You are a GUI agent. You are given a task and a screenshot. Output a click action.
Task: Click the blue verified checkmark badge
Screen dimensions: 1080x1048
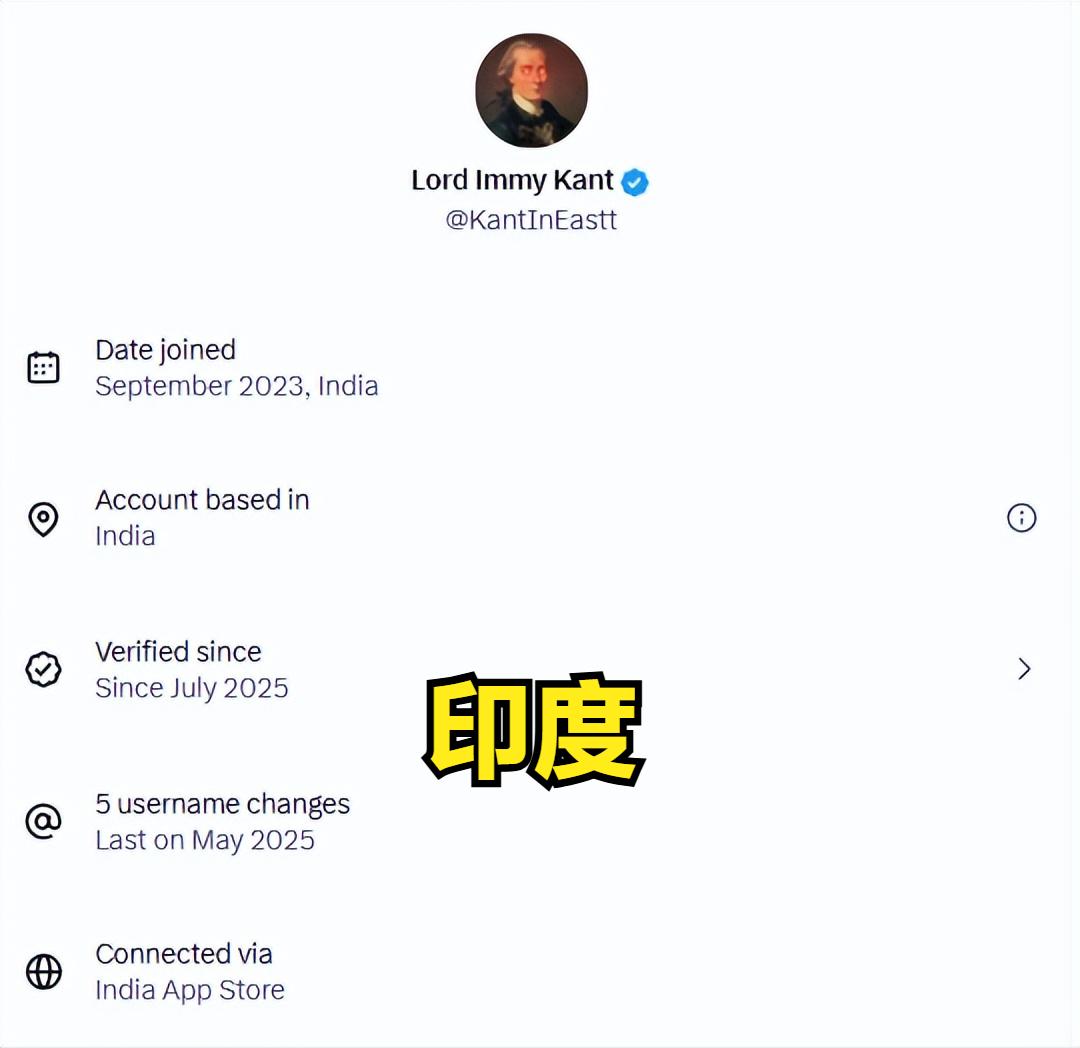click(634, 182)
